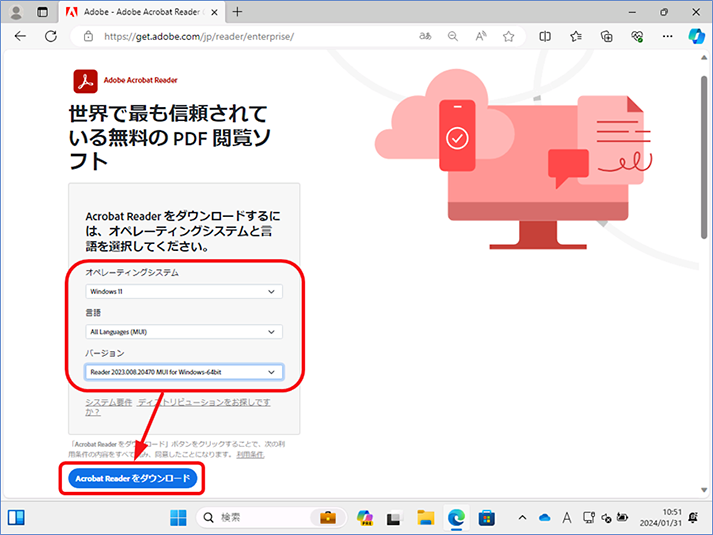Click the IME input mode A indicator
Screen dimensions: 713x535
(567, 518)
